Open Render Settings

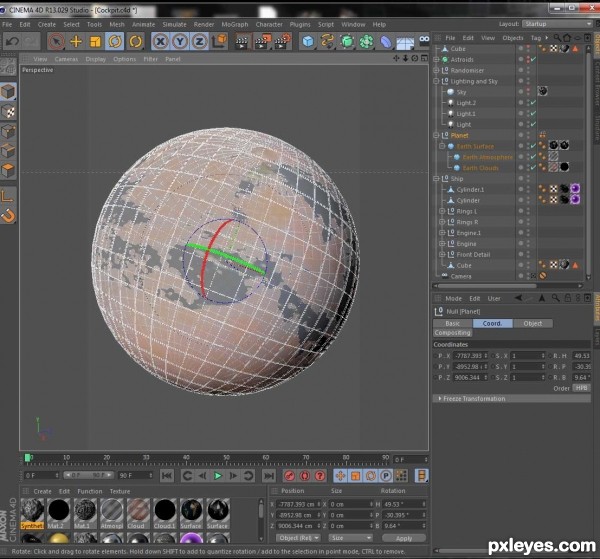click(x=282, y=41)
